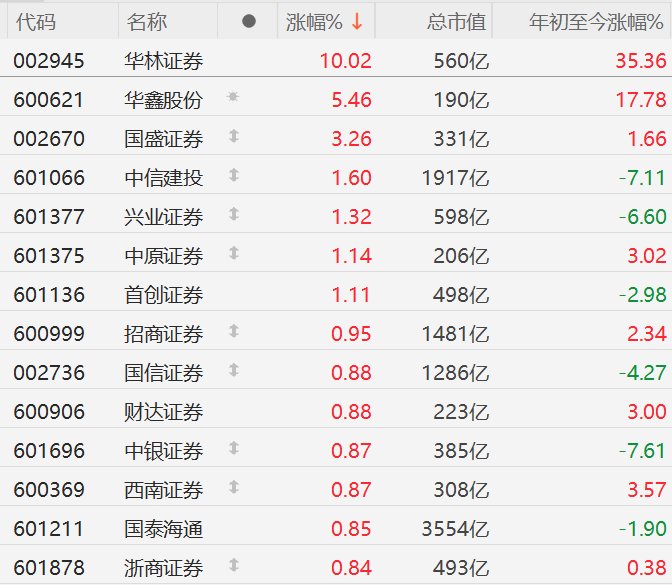The height and width of the screenshot is (585, 672).
Task: Click the arrow icon beside 浙商证券
Action: pyautogui.click(x=234, y=565)
